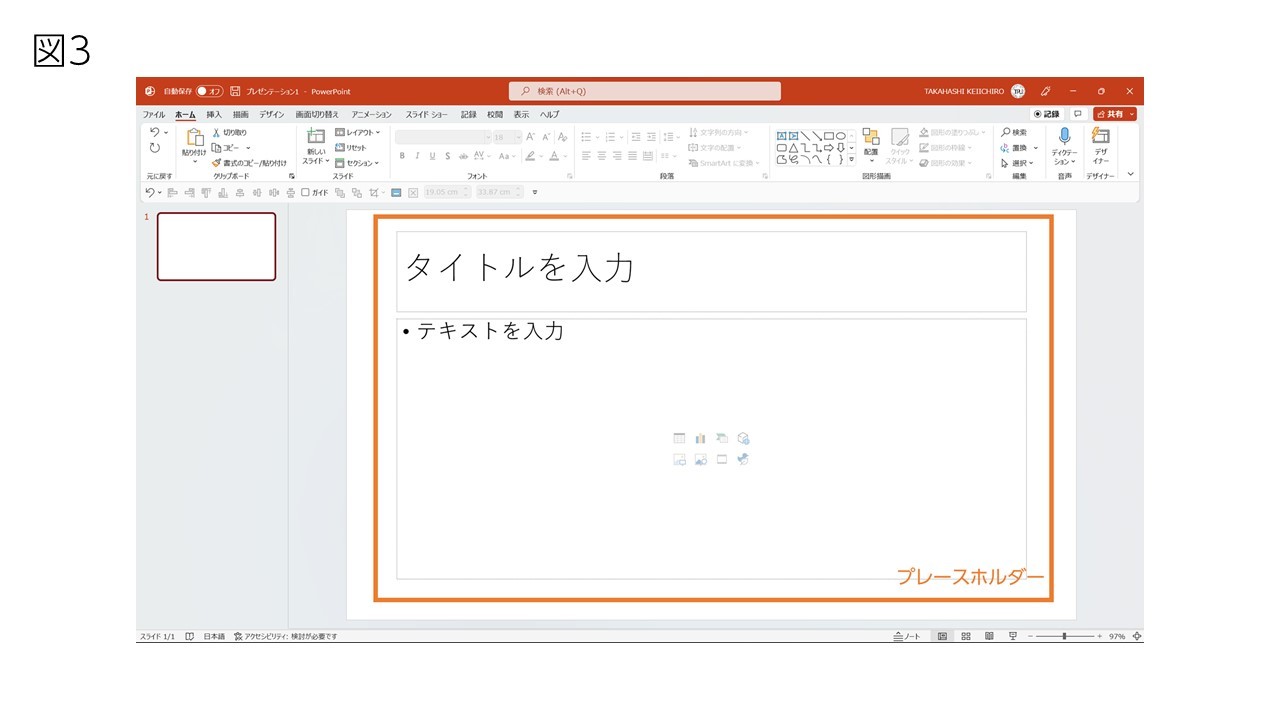Center text in paragraph group
Image resolution: width=1280 pixels, height=720 pixels.
coord(602,156)
